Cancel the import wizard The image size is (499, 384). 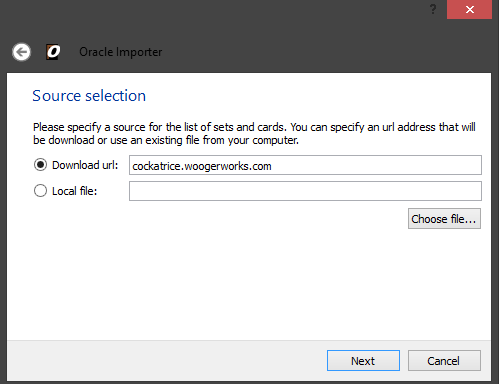(444, 361)
